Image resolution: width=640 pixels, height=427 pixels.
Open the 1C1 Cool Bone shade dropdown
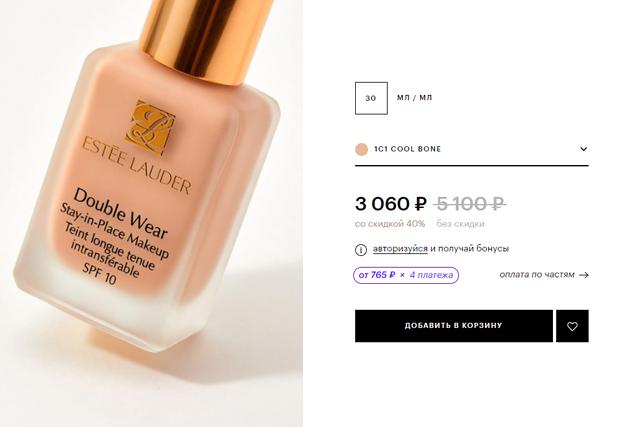(x=471, y=149)
